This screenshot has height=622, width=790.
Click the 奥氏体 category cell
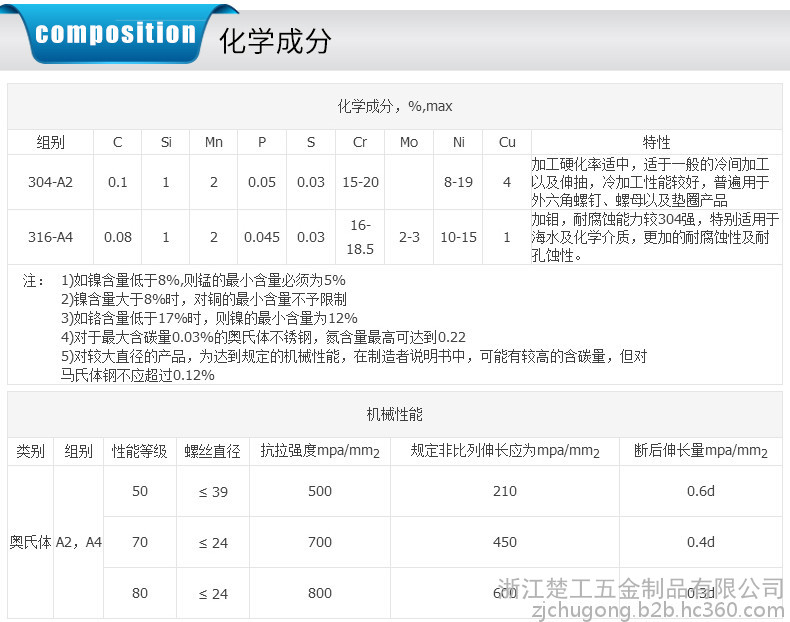(30, 542)
